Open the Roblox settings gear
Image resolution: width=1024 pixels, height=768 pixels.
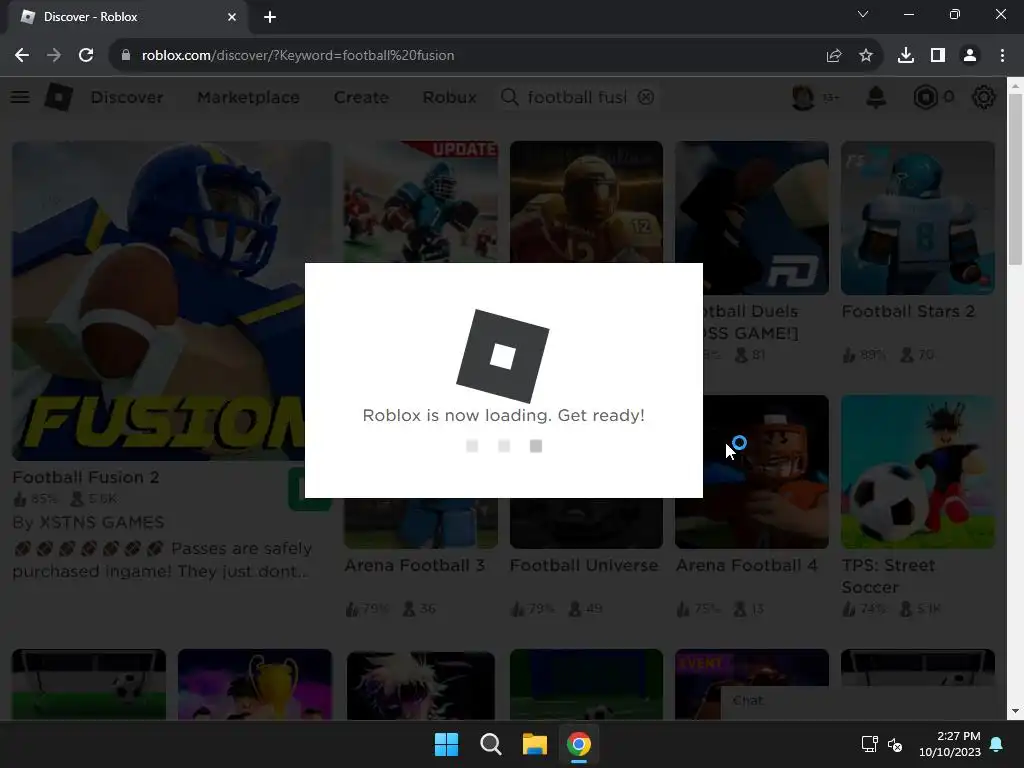(984, 97)
